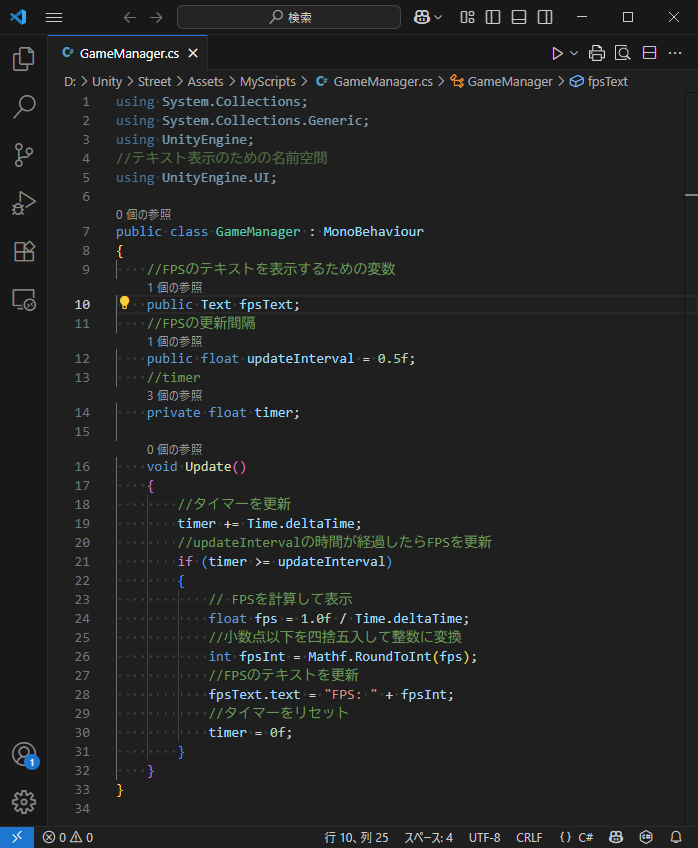Click the fpsText breadcrumb symbol
This screenshot has height=848, width=698.
(600, 82)
